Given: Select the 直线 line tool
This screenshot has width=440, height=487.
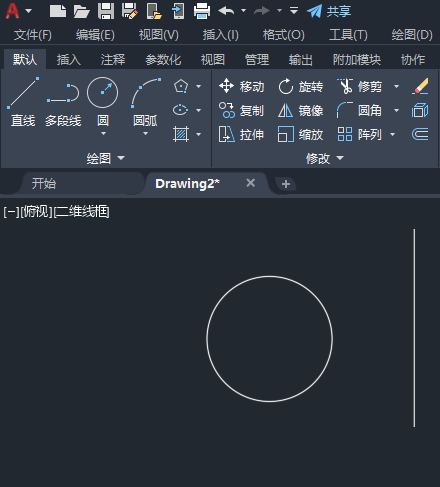Looking at the screenshot, I should [23, 102].
